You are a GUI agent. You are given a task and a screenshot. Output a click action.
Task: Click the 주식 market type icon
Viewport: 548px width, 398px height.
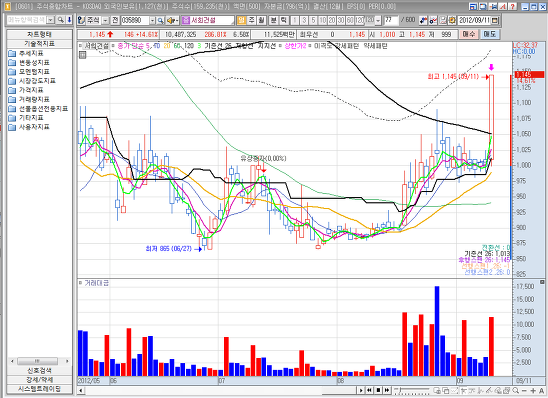coord(81,21)
